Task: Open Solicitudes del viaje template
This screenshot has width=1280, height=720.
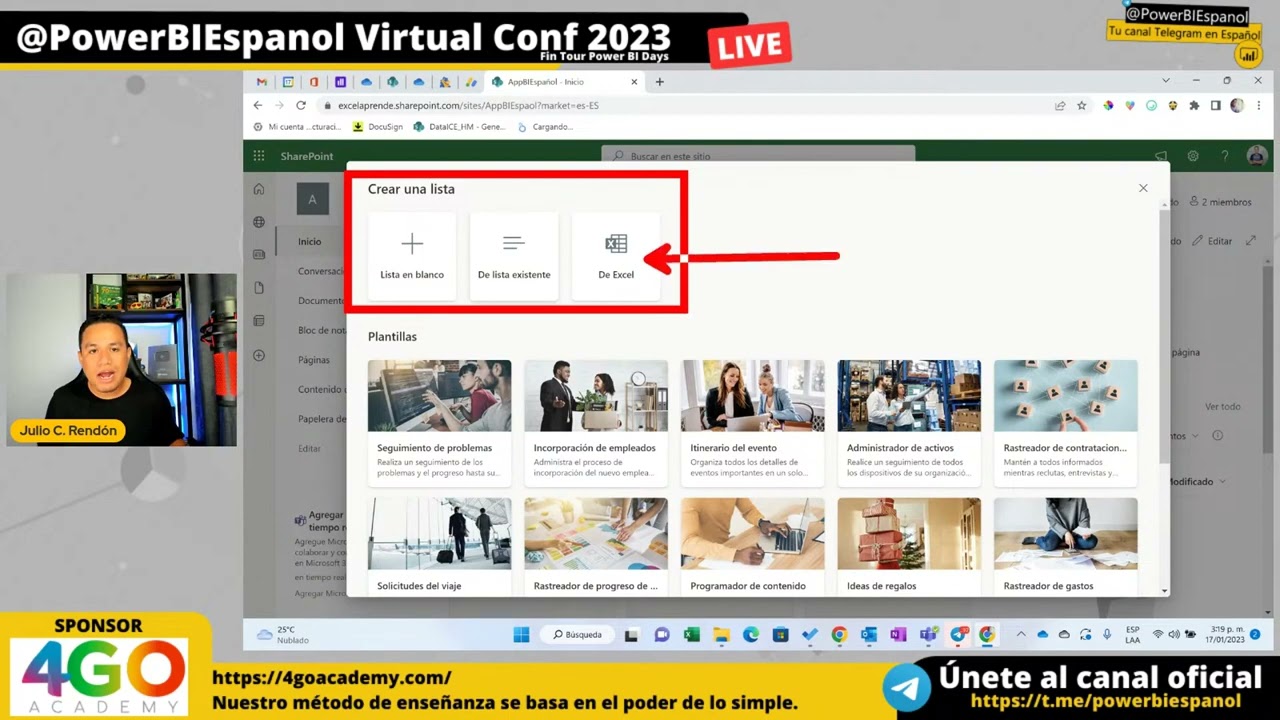Action: (439, 547)
